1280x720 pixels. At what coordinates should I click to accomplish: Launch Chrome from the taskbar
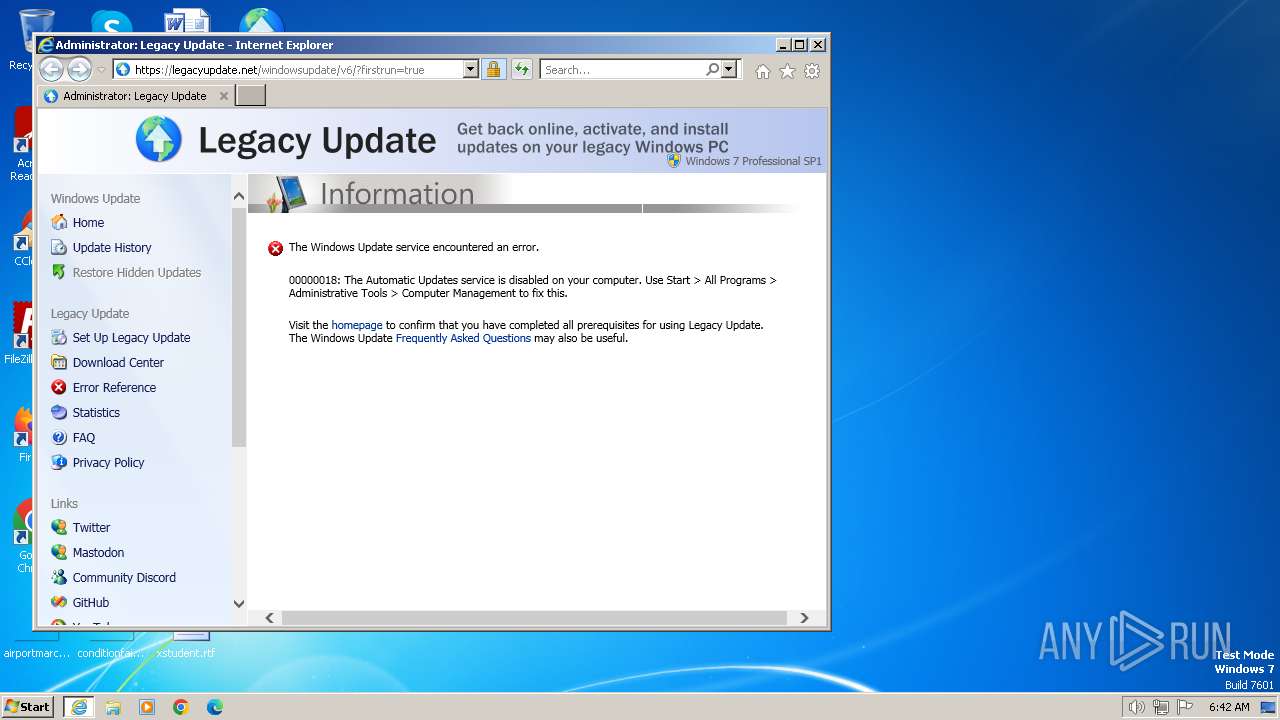(x=181, y=707)
